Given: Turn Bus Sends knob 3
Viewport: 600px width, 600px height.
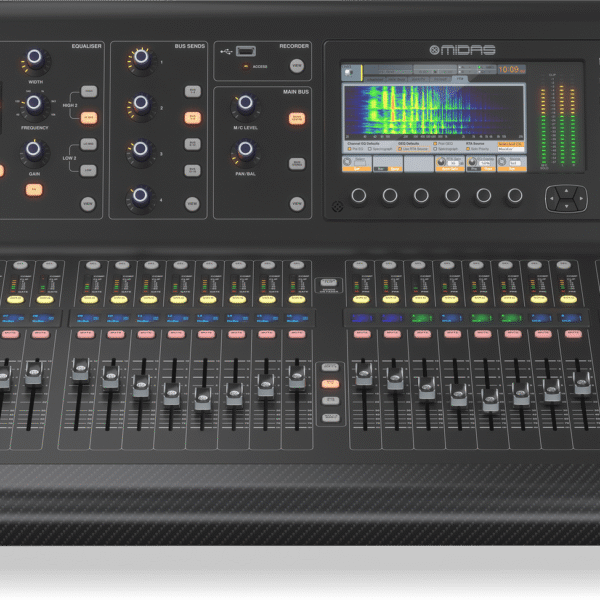Looking at the screenshot, I should [x=141, y=152].
